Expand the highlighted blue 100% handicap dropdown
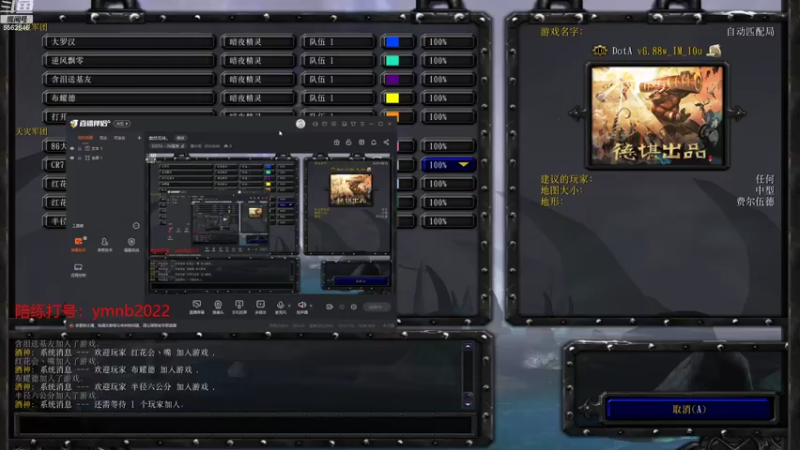This screenshot has height=450, width=800. (x=463, y=165)
